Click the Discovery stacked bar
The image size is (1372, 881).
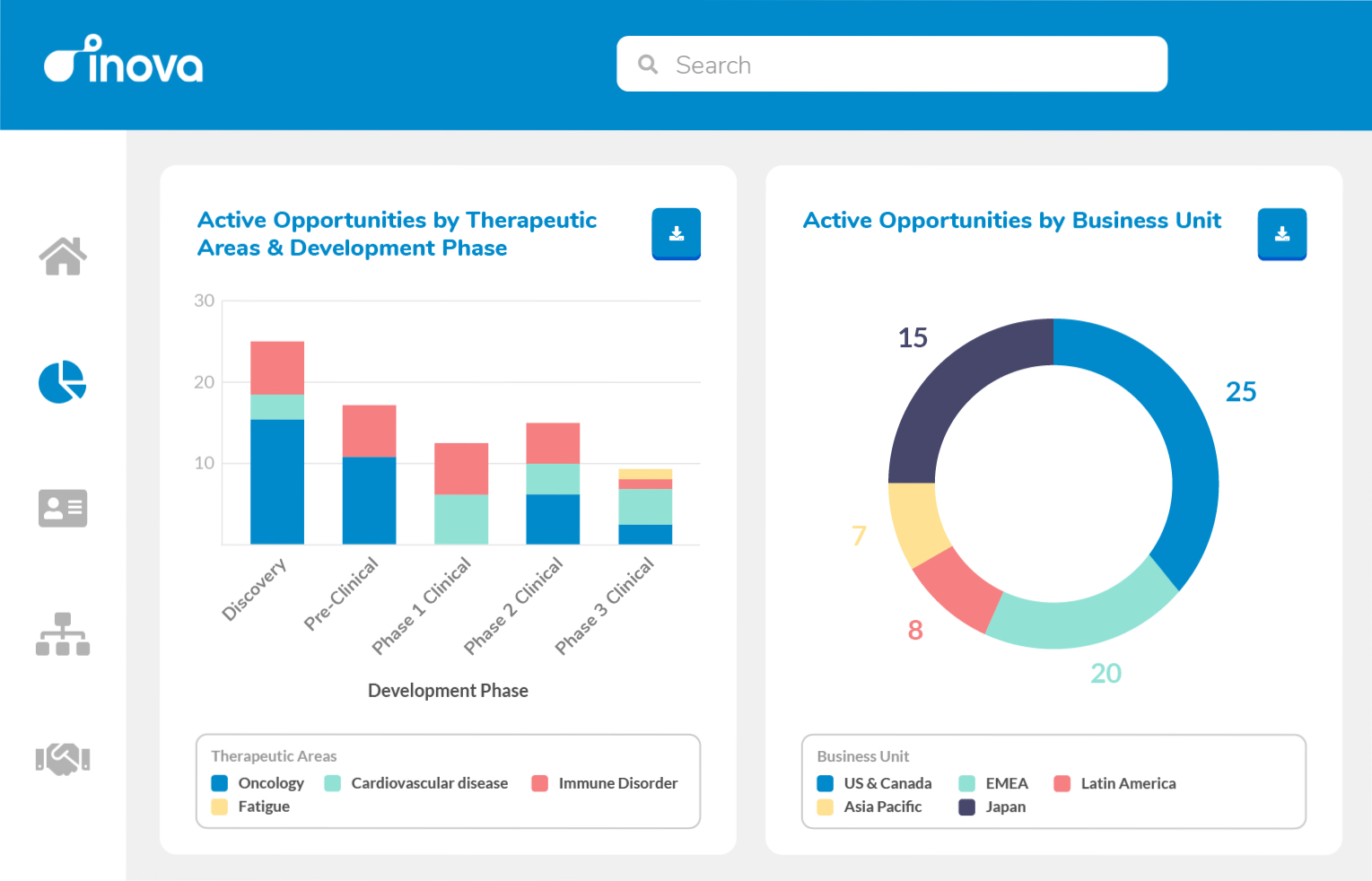tap(277, 443)
